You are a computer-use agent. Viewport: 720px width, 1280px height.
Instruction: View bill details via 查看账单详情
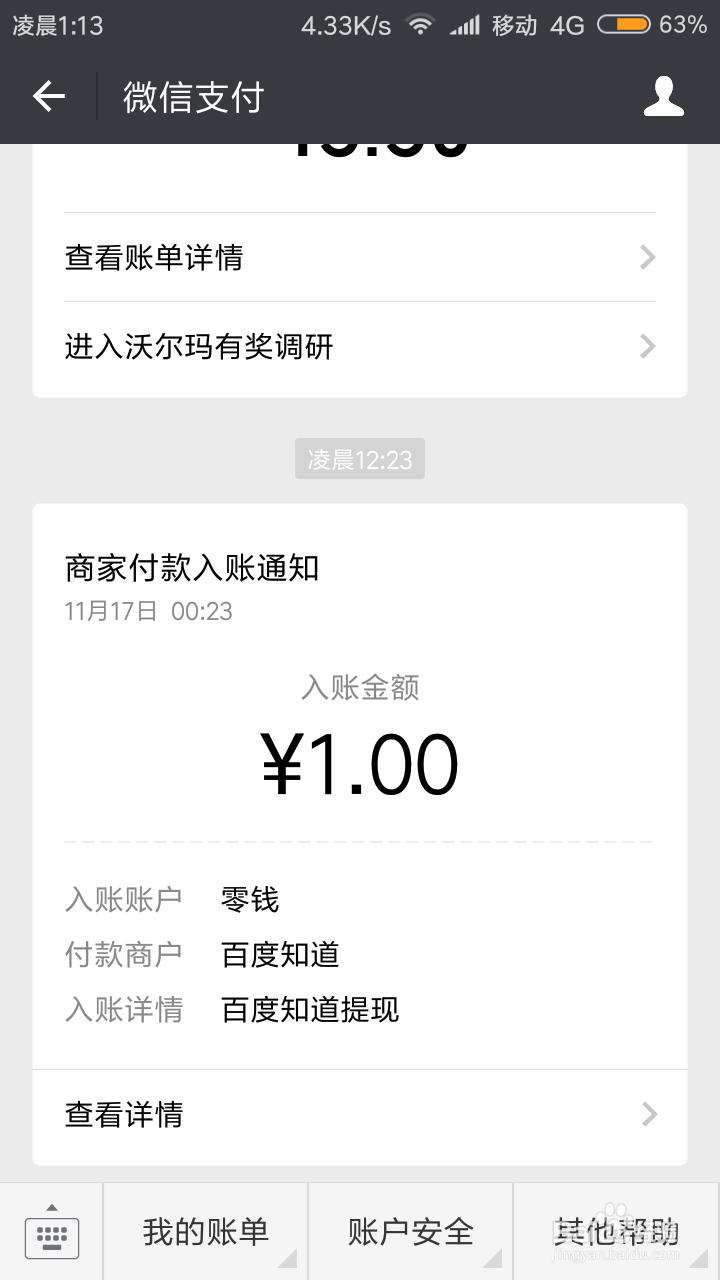pyautogui.click(x=154, y=258)
